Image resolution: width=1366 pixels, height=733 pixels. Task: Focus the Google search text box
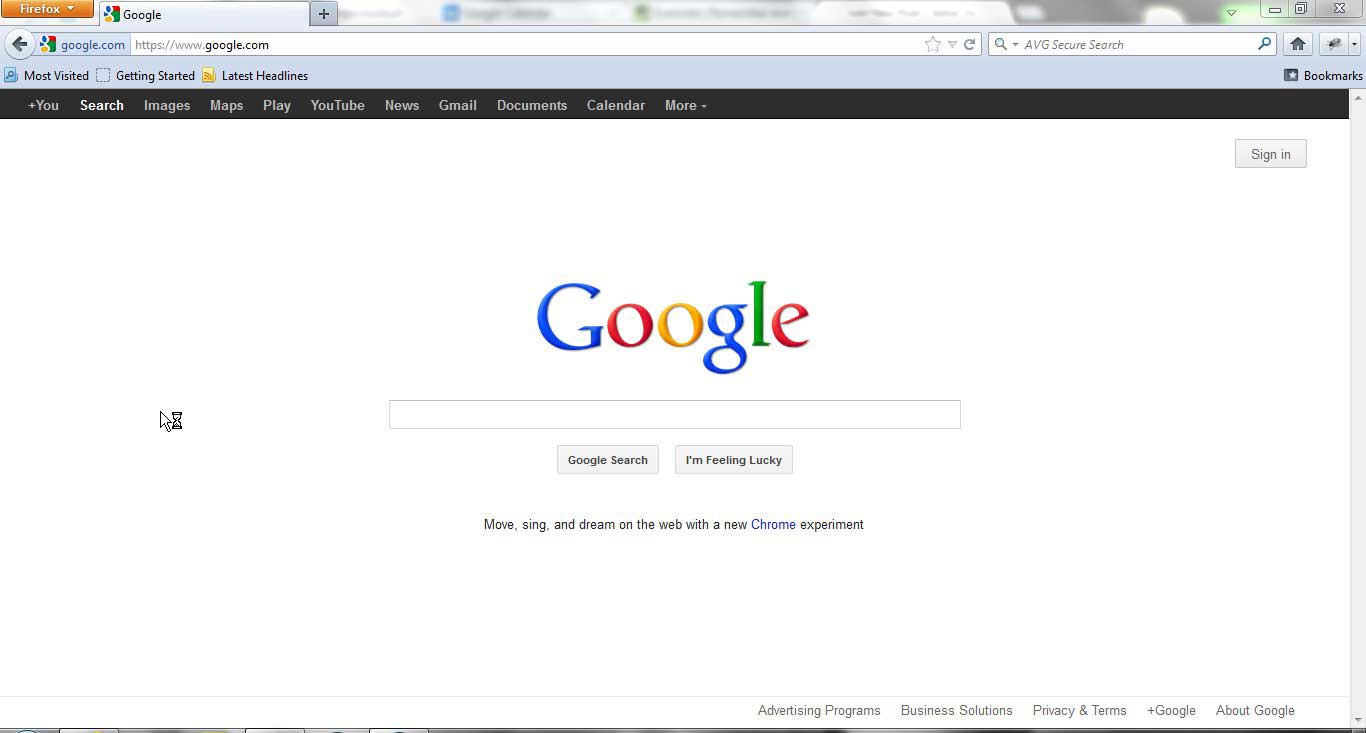click(x=675, y=414)
